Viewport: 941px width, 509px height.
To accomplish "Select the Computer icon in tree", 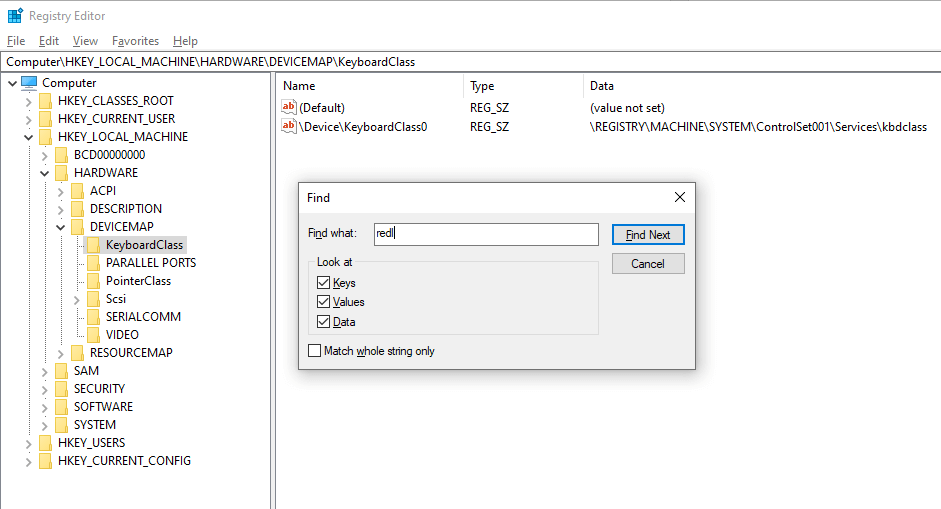I will (29, 83).
